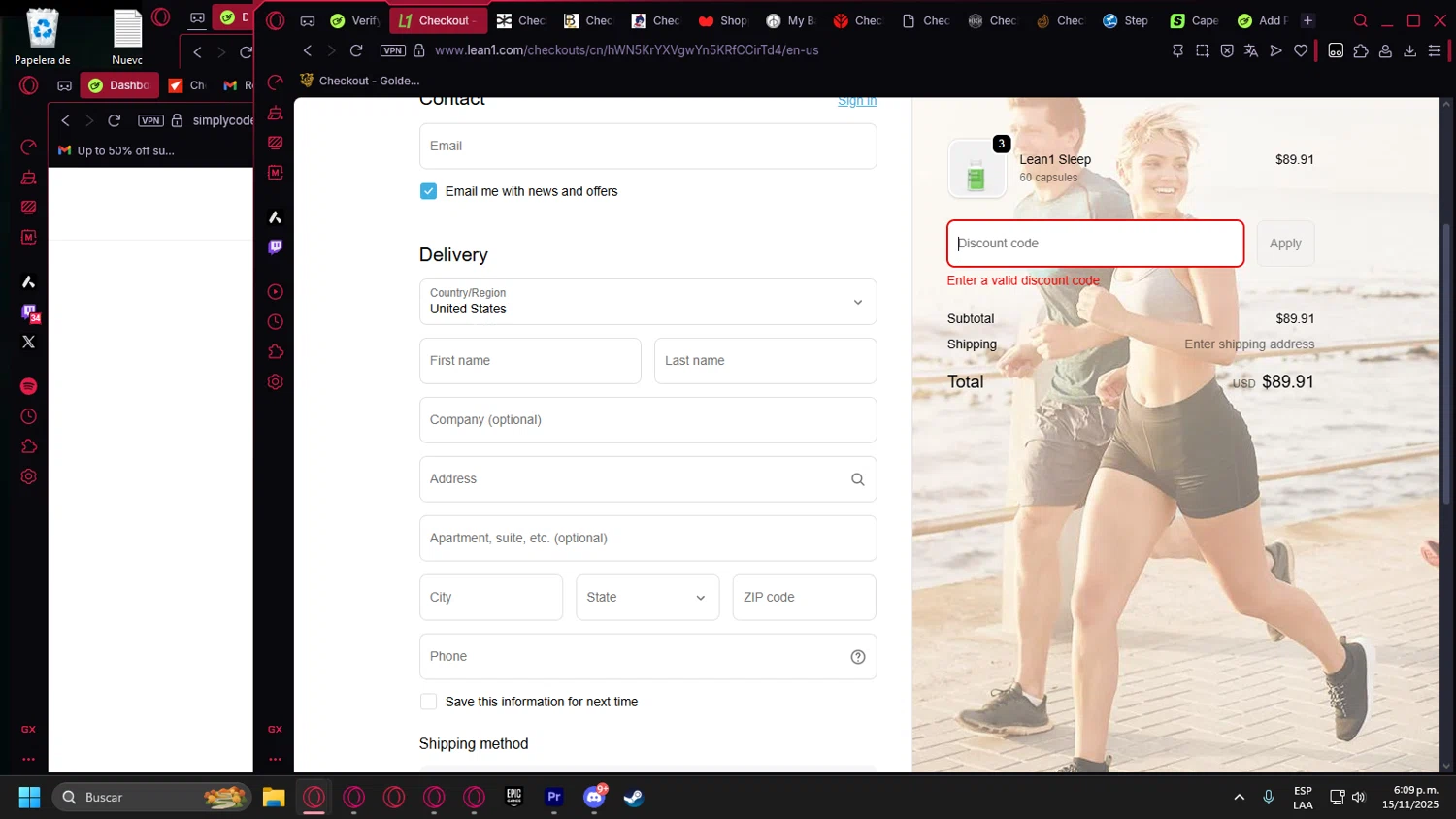Open Up to 50% off bookmark in back window
The width and height of the screenshot is (1456, 819).
(x=116, y=150)
